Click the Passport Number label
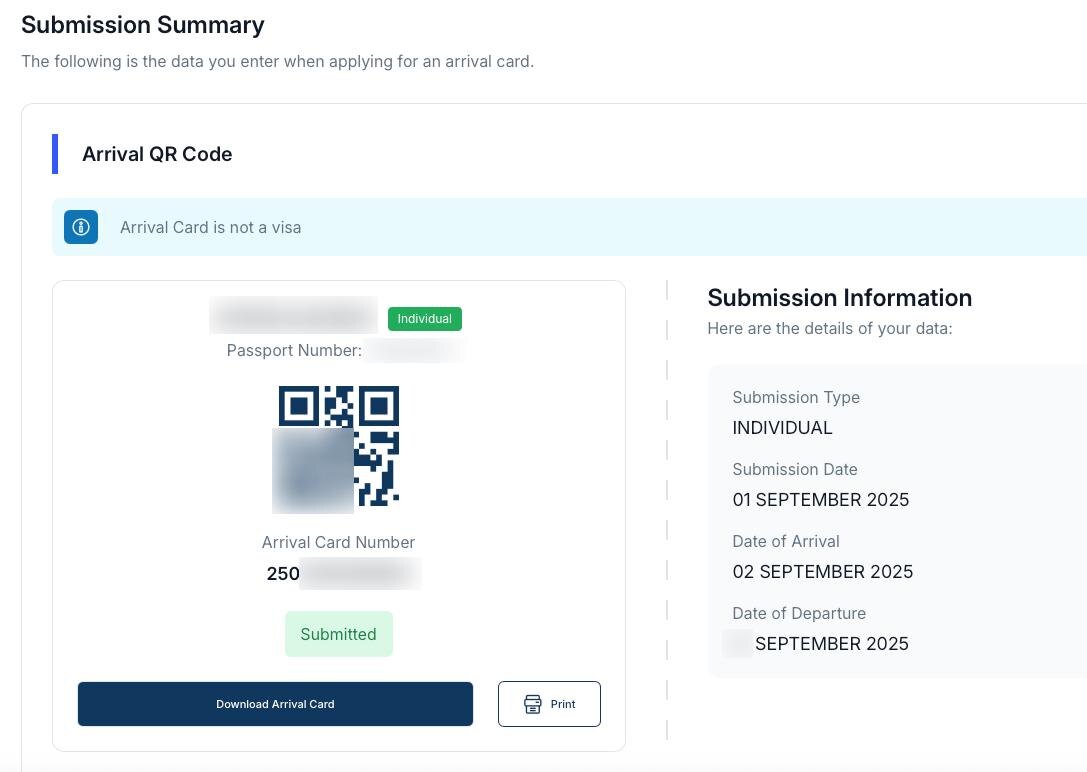The height and width of the screenshot is (772, 1087). 294,350
